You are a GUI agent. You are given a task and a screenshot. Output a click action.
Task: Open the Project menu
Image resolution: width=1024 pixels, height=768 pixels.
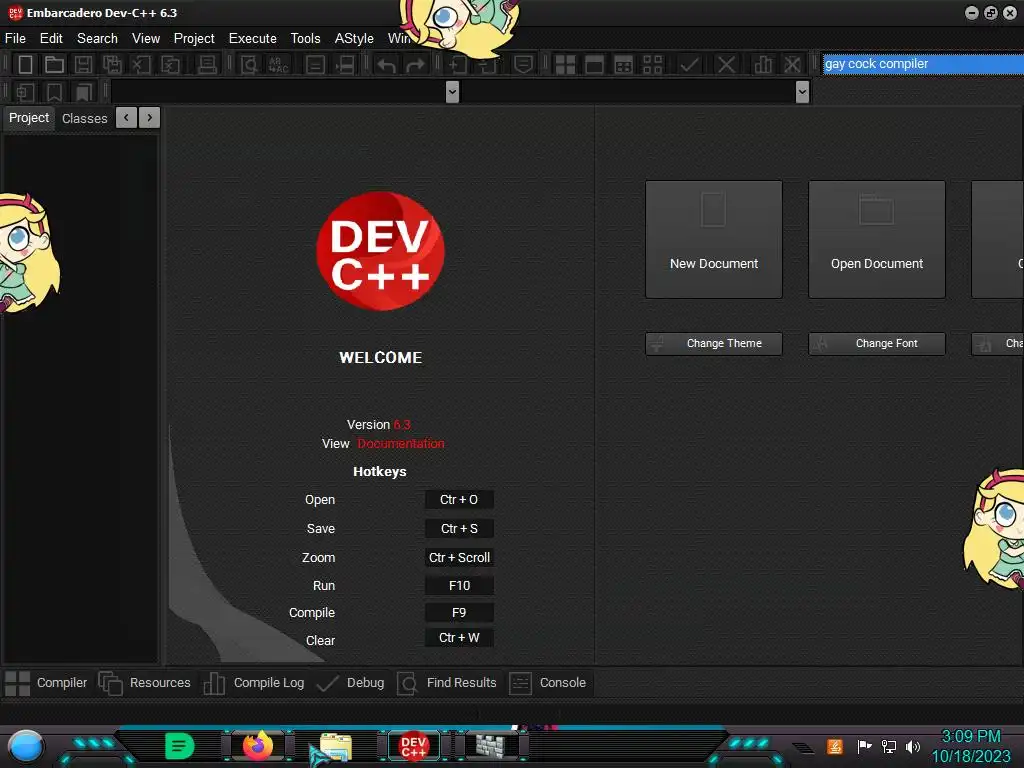point(194,39)
